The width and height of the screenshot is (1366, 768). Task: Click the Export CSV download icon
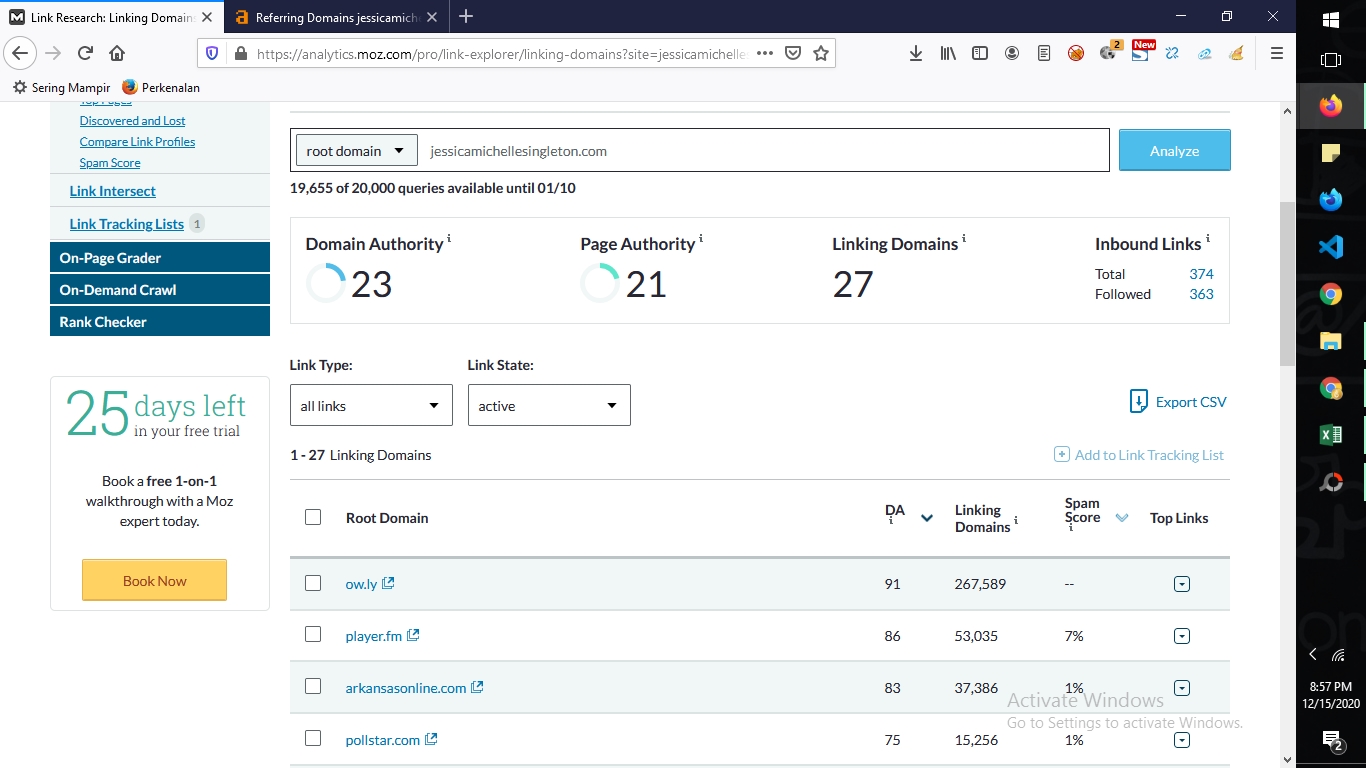[1138, 401]
